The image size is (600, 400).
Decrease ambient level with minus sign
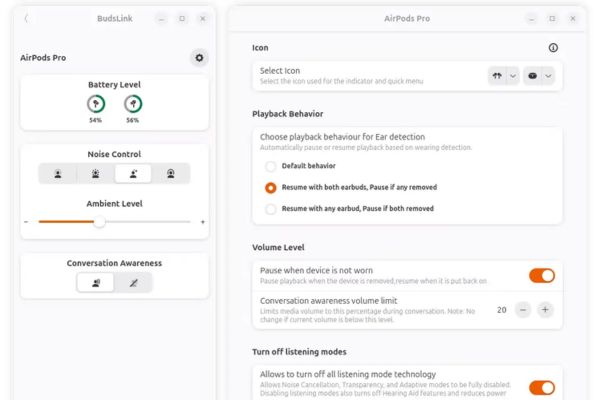[x=26, y=222]
